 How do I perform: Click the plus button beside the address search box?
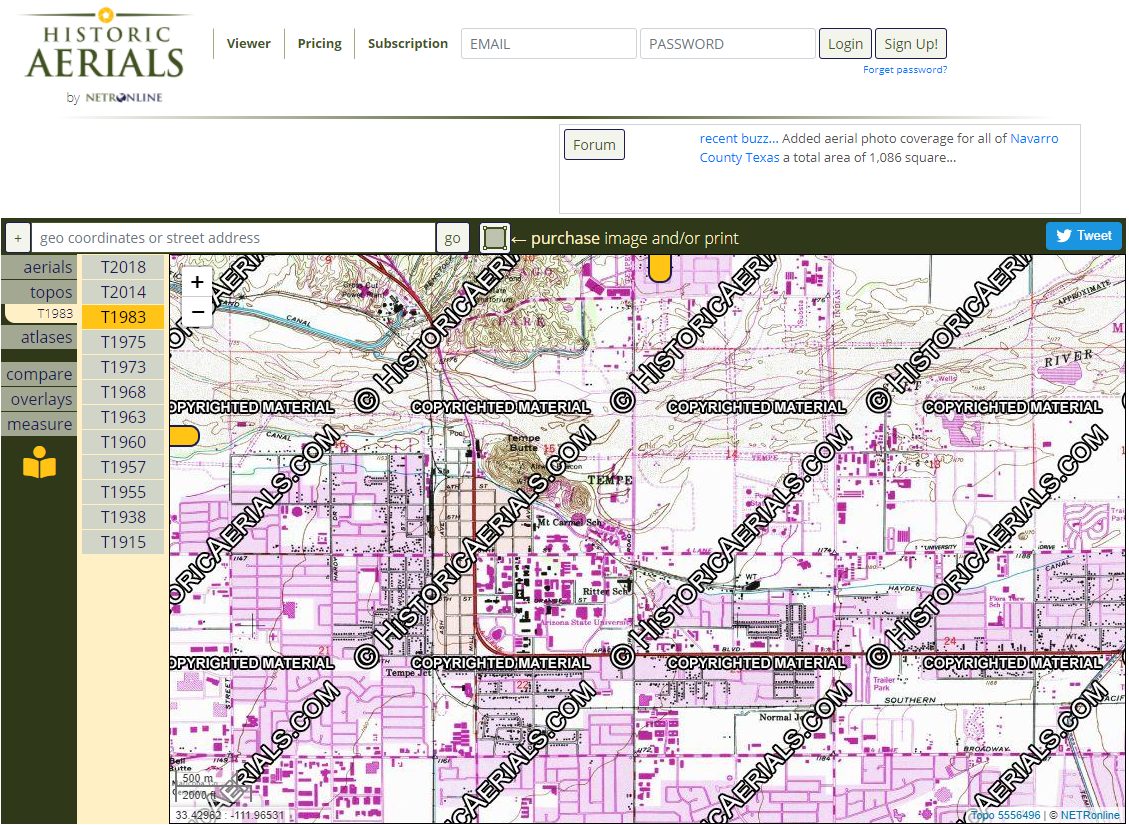(18, 237)
